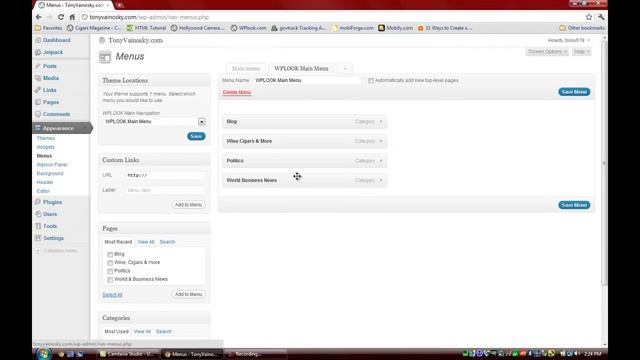640x360 pixels.
Task: Click the Theme Locations Save button
Action: (x=196, y=136)
